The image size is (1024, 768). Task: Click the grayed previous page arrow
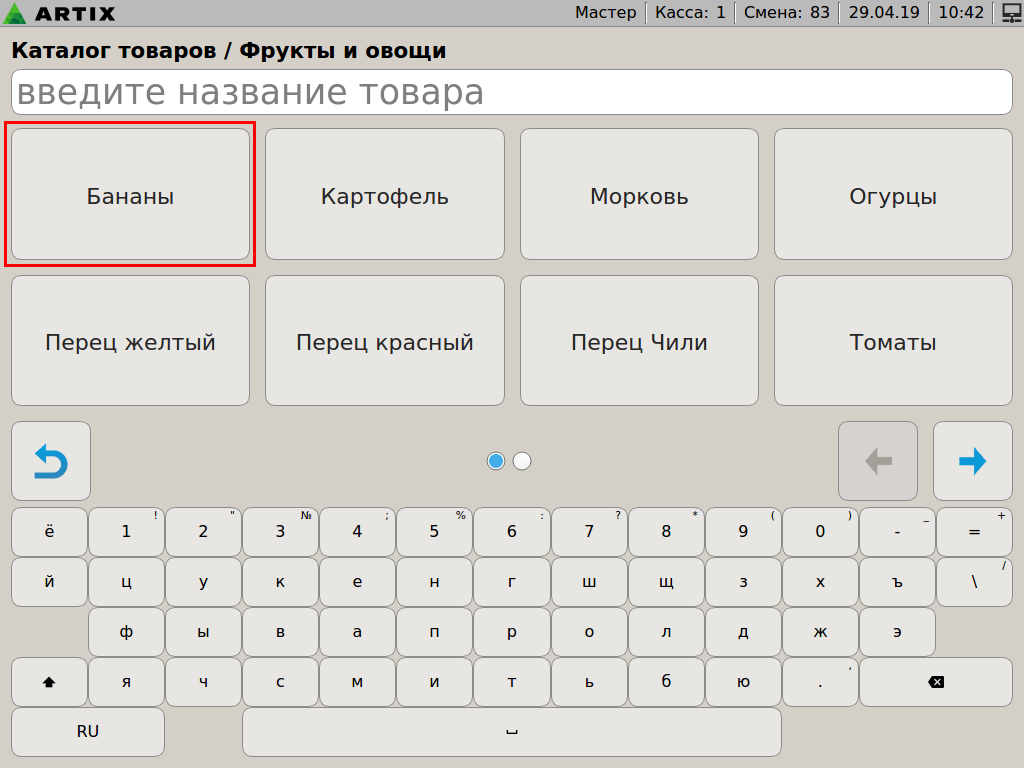(877, 461)
